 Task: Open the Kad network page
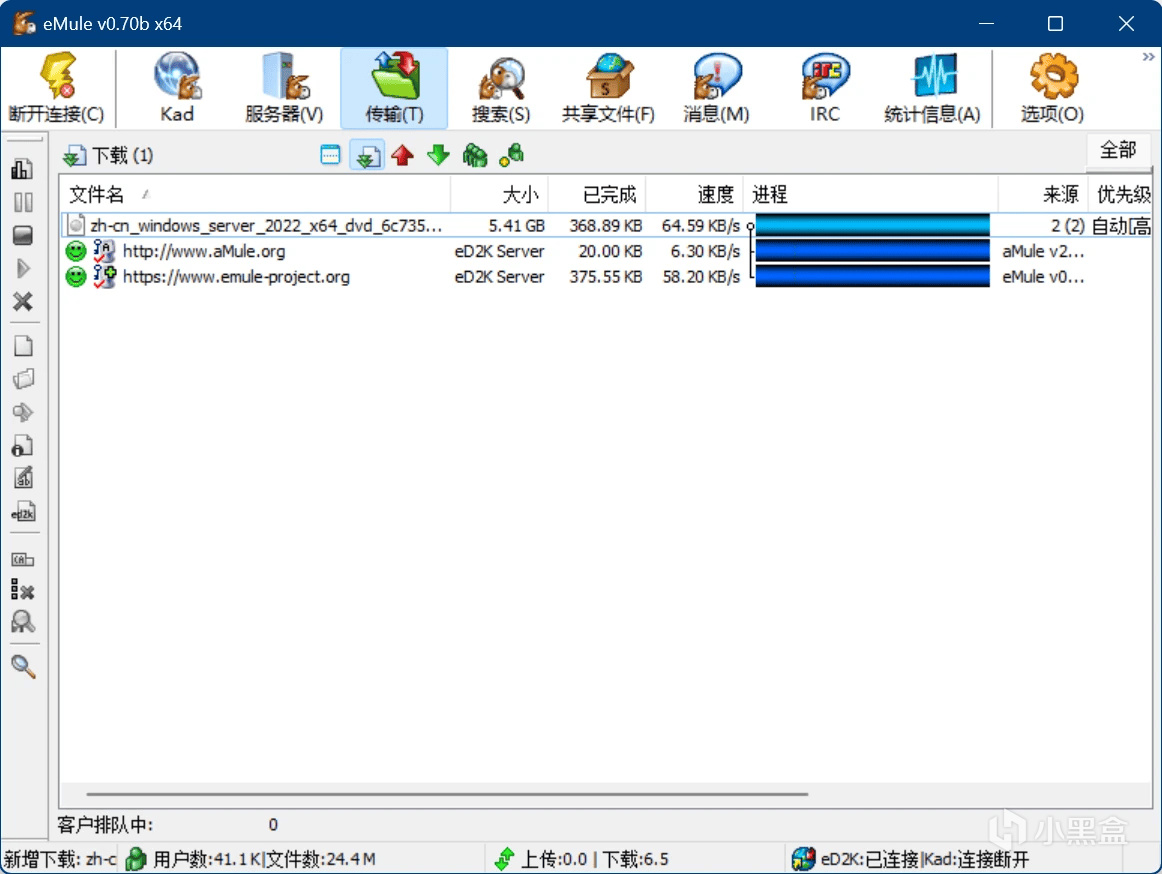coord(177,87)
